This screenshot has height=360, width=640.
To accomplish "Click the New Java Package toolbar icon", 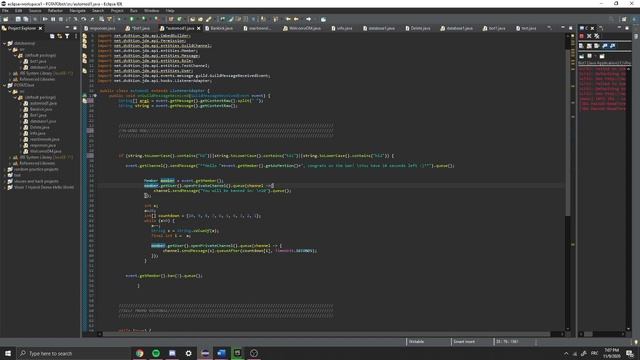I will coord(171,19).
